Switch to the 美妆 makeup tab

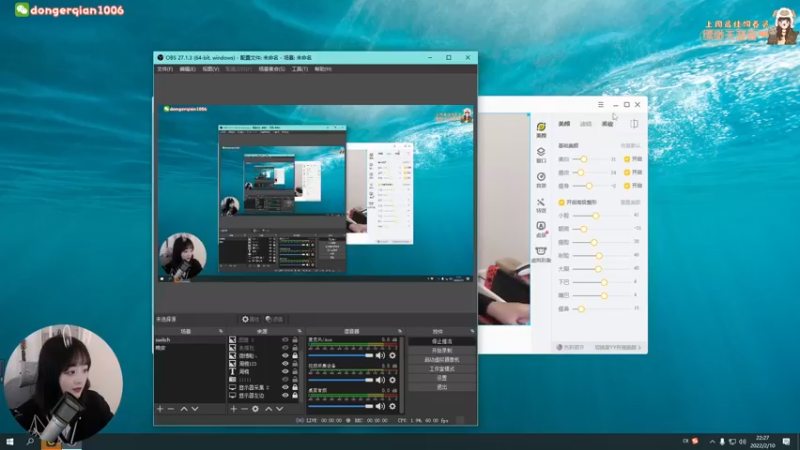607,124
